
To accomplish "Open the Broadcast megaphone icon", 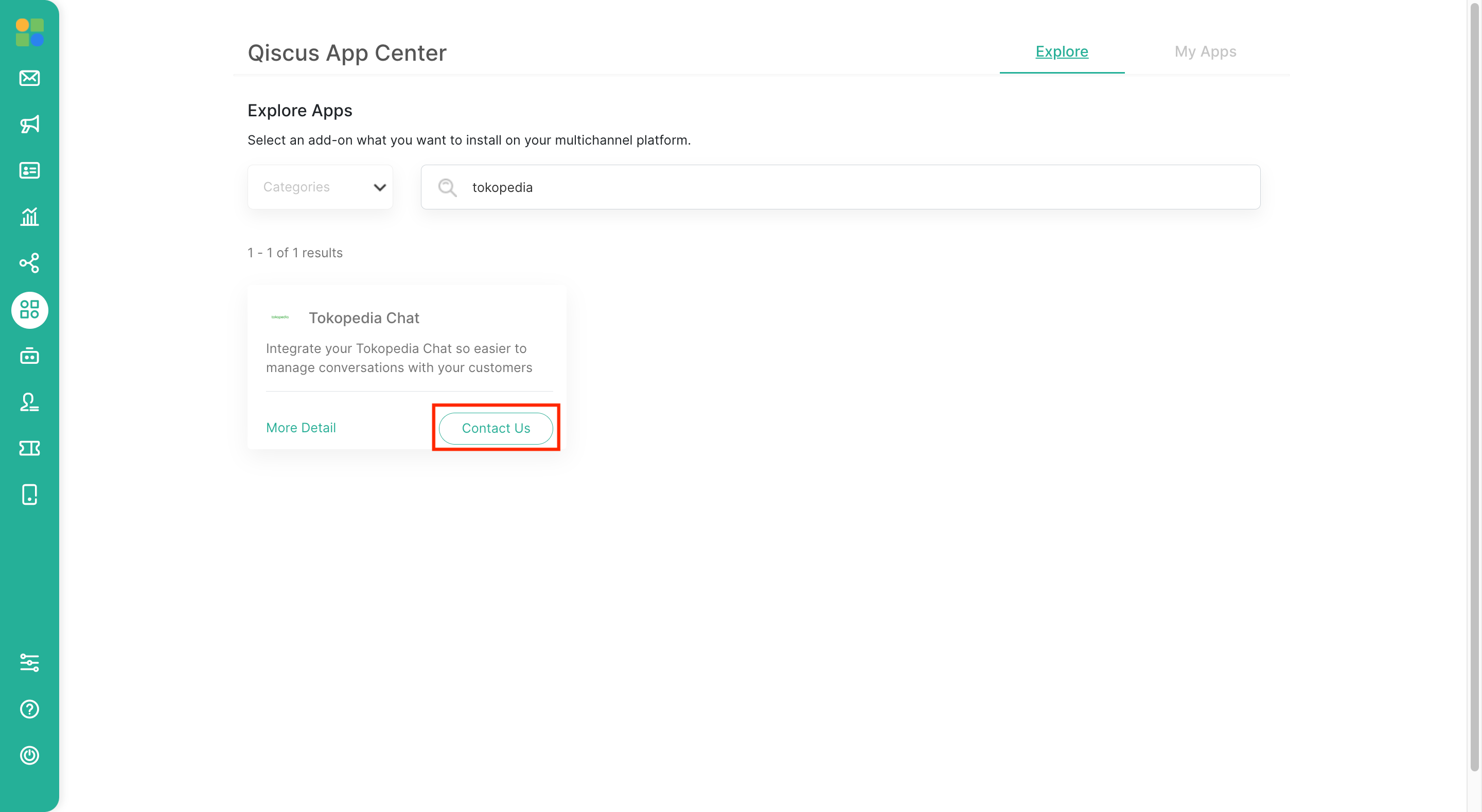I will coord(29,125).
